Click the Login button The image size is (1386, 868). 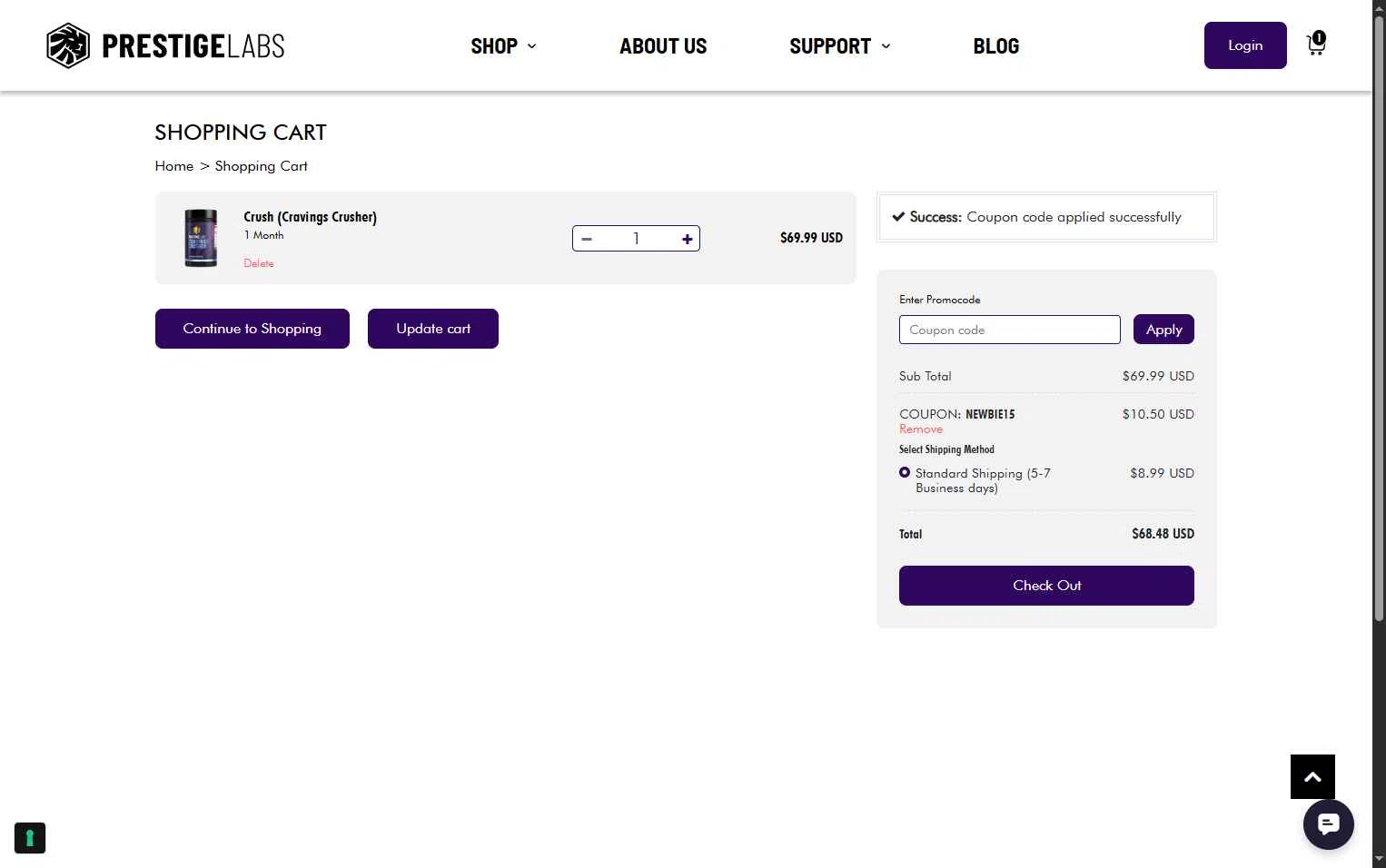point(1245,45)
